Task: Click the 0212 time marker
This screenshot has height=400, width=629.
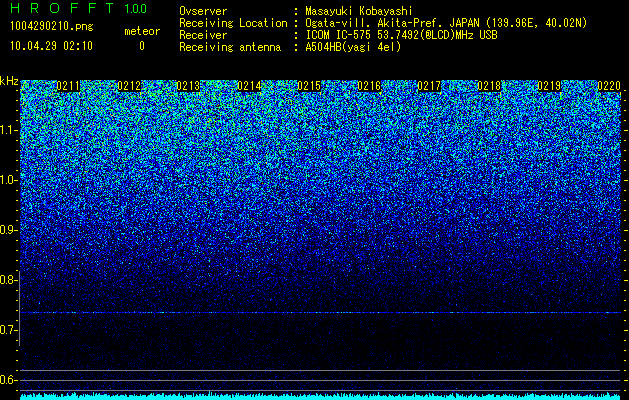Action: 129,86
